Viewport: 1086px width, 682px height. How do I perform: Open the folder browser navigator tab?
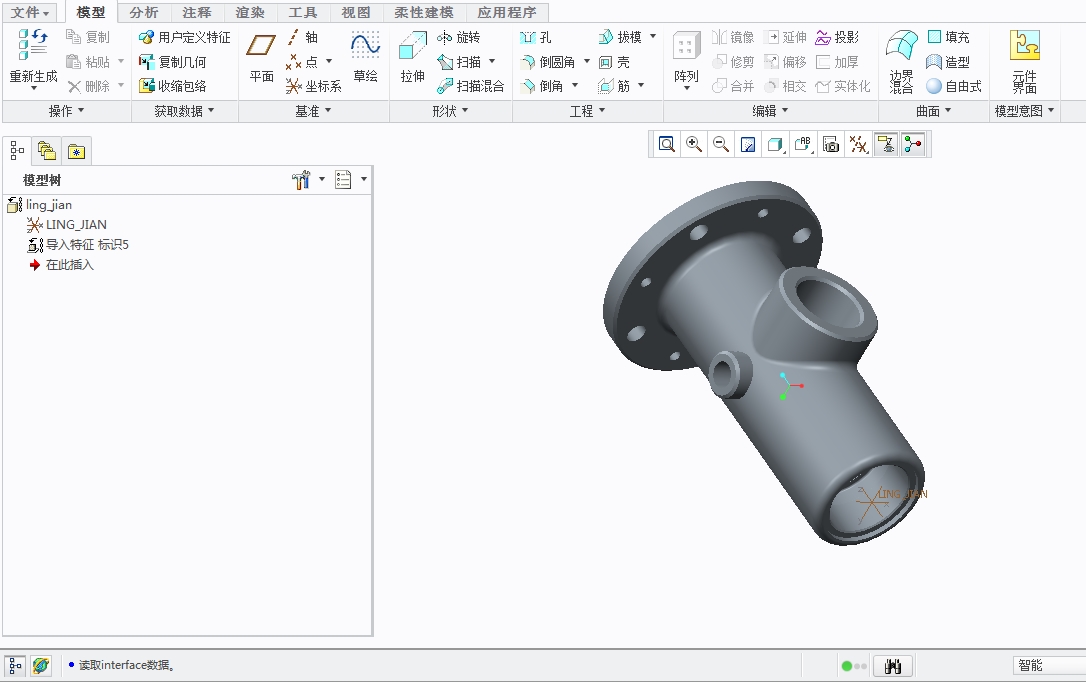pos(46,151)
